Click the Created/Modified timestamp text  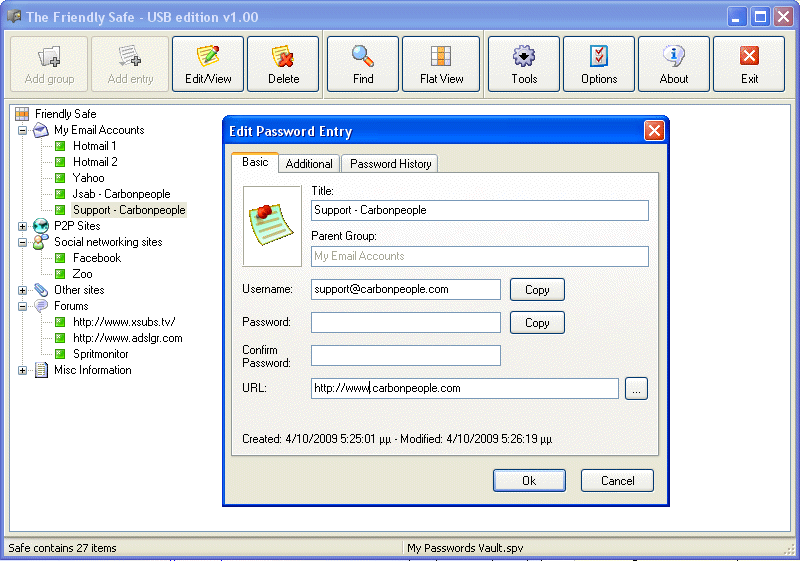pos(397,439)
